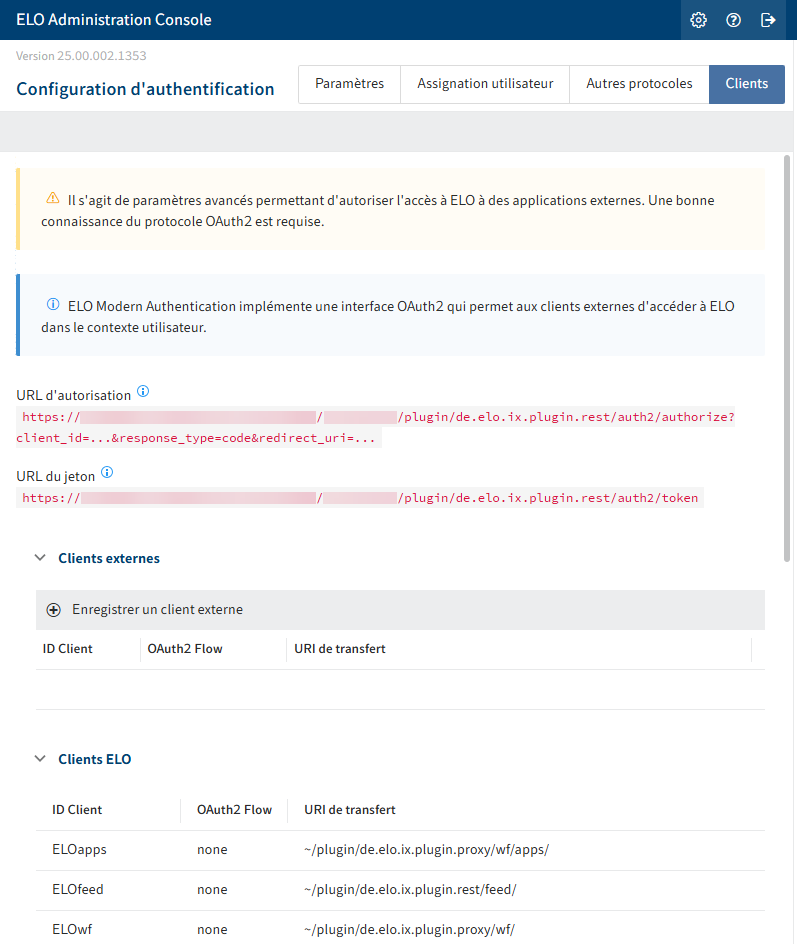Select the Autres protocoles tab
The width and height of the screenshot is (797, 944).
[x=639, y=84]
